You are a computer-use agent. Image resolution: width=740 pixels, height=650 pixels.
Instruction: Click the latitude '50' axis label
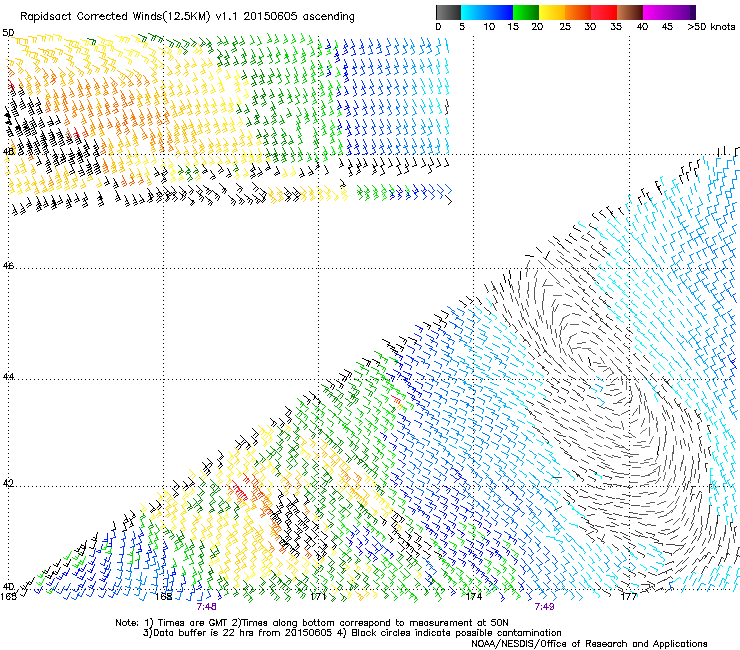coord(8,33)
